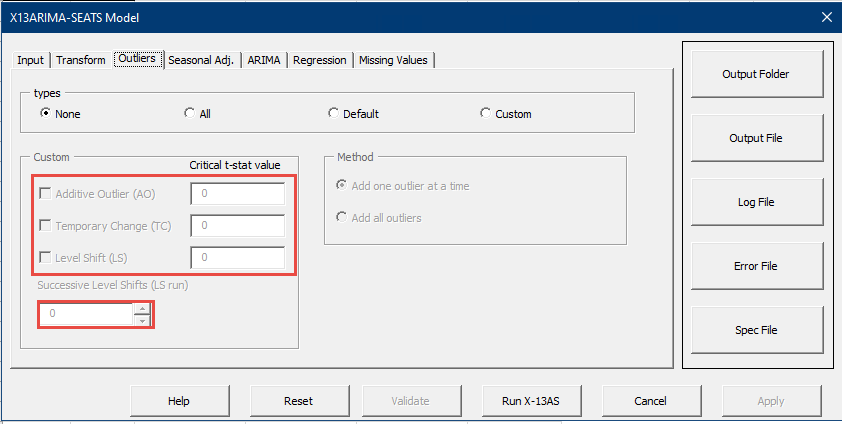Click the AO critical t-stat value field
842x424 pixels.
pyautogui.click(x=237, y=194)
